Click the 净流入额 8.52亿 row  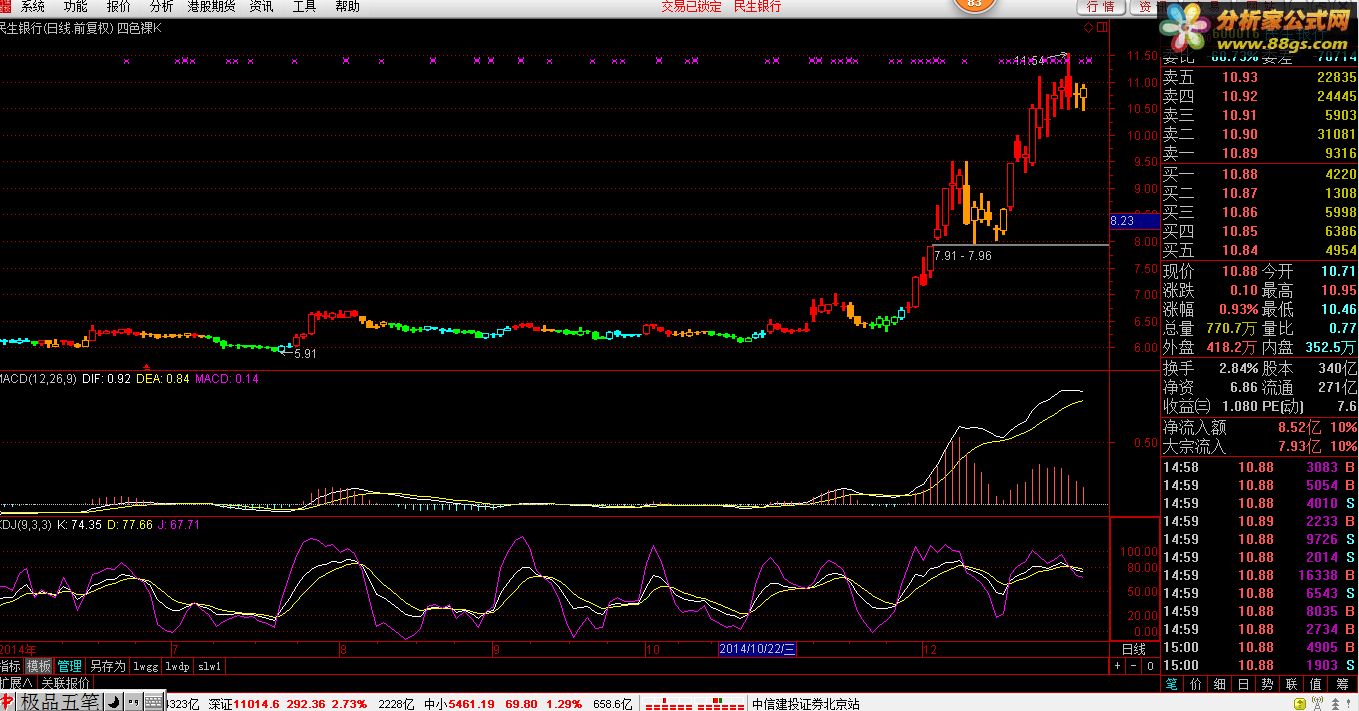1259,427
